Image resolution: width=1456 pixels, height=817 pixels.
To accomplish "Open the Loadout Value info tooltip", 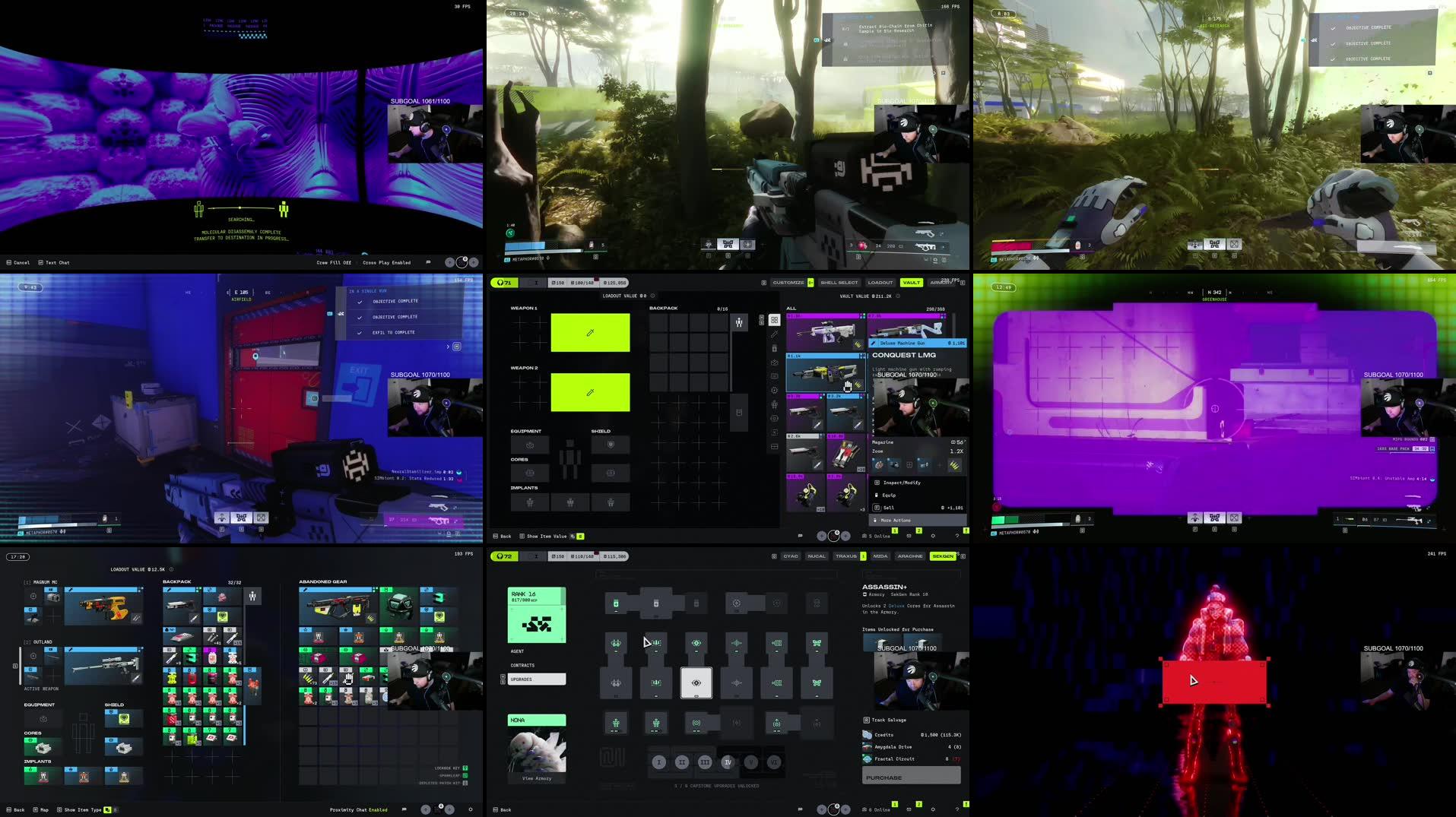I will click(x=652, y=296).
